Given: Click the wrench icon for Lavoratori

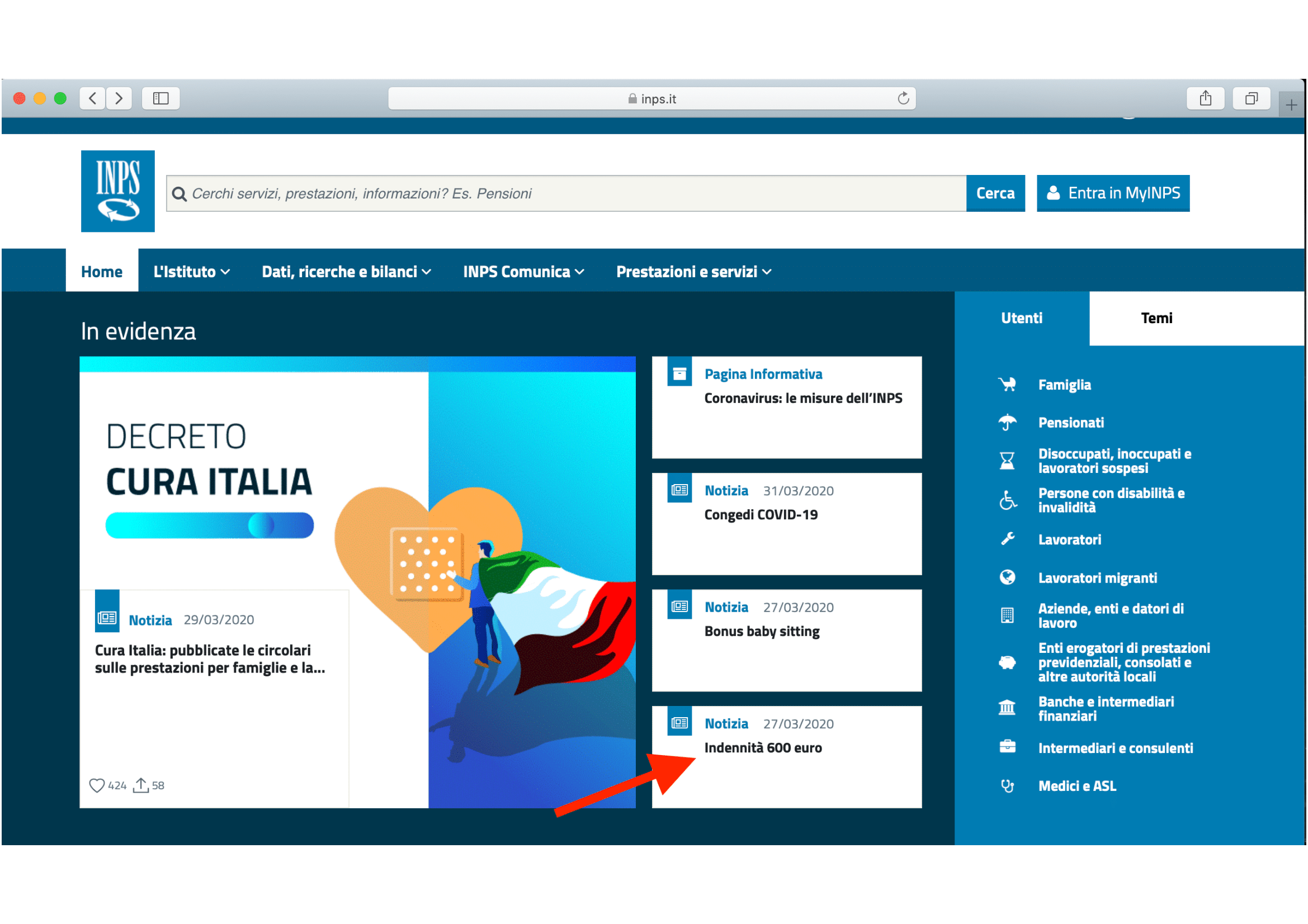Looking at the screenshot, I should pyautogui.click(x=1007, y=539).
